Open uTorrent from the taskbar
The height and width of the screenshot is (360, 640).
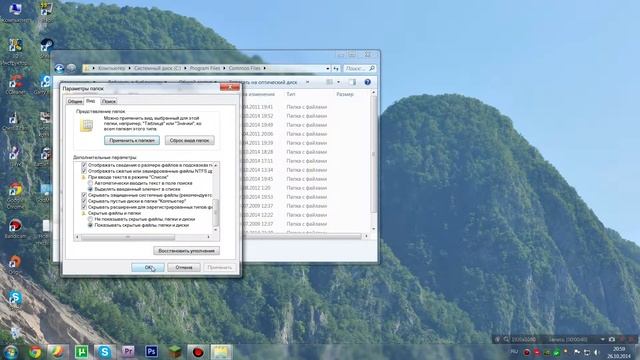(81, 351)
